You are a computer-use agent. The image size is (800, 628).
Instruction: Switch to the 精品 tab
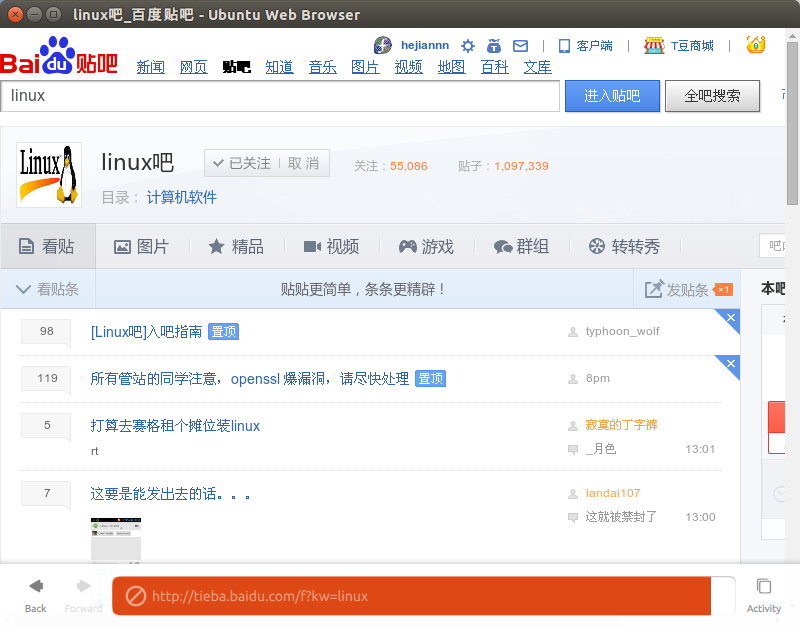point(236,247)
